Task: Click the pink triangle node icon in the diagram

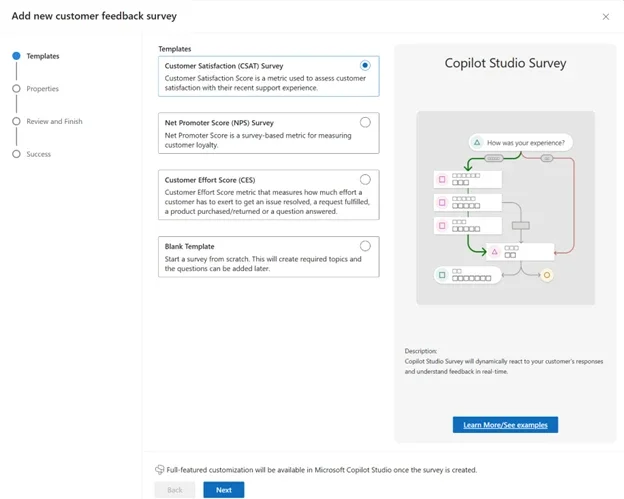Action: click(494, 251)
